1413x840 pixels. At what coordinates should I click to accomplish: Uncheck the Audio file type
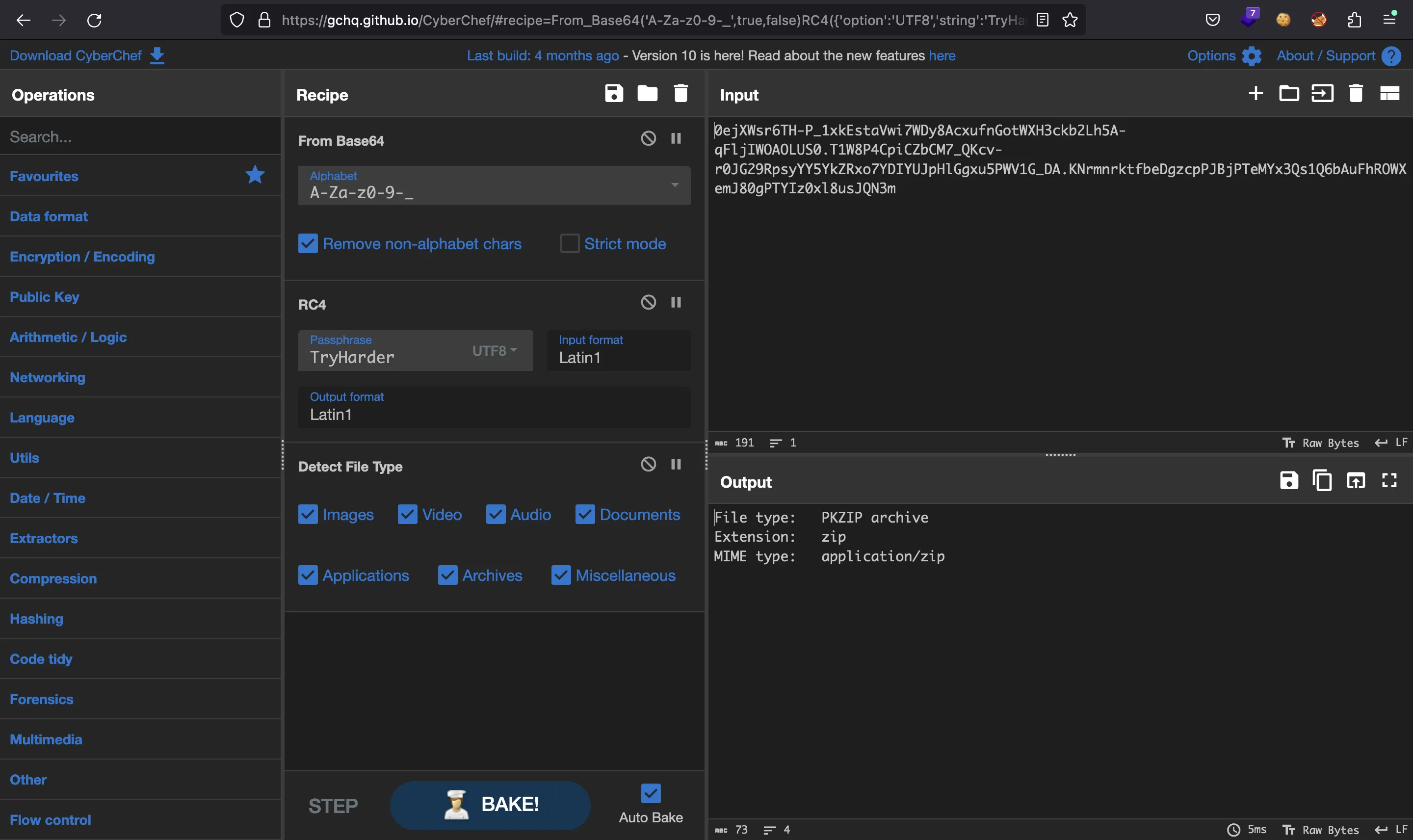[495, 515]
